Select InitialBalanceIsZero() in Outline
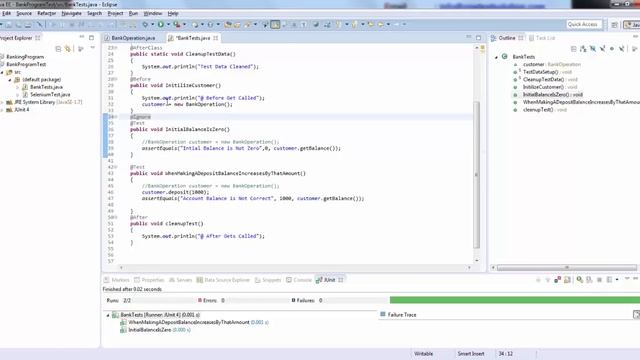640x360 pixels. click(553, 95)
